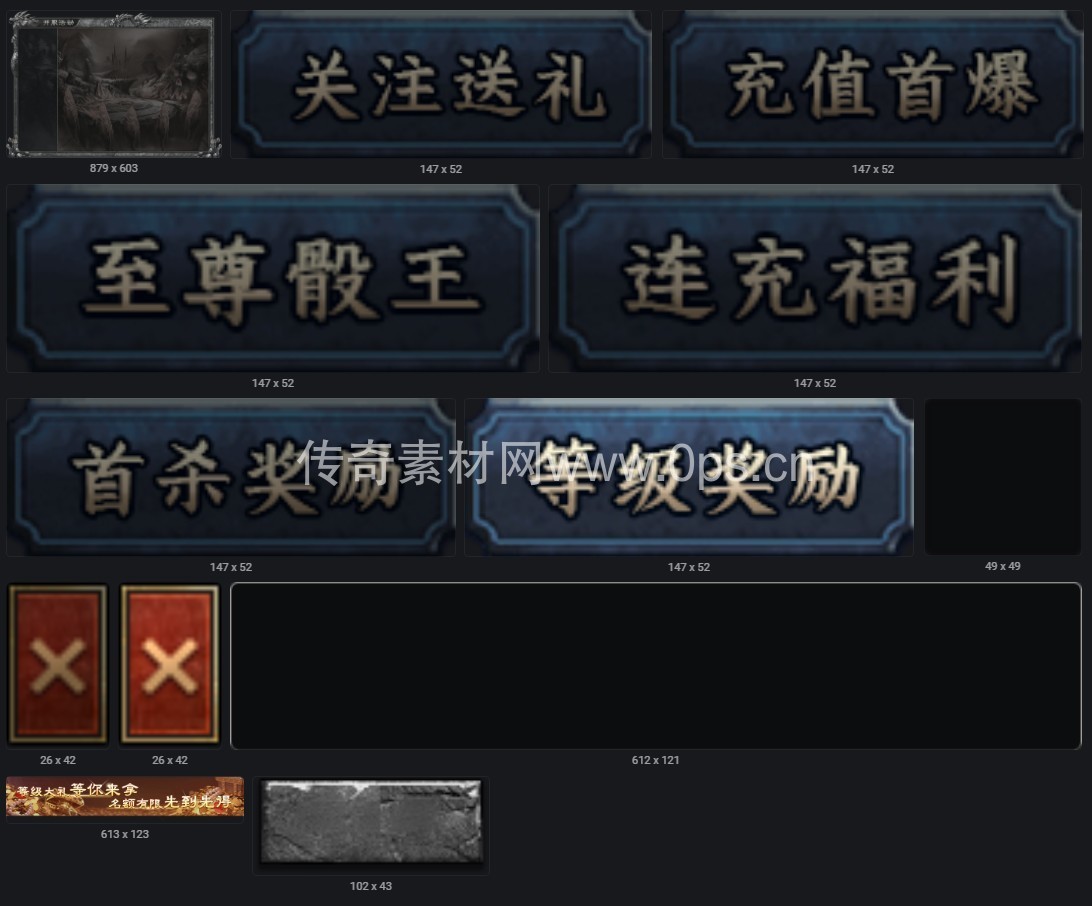Select the 关注送礼 button image
The height and width of the screenshot is (906, 1092).
click(441, 84)
